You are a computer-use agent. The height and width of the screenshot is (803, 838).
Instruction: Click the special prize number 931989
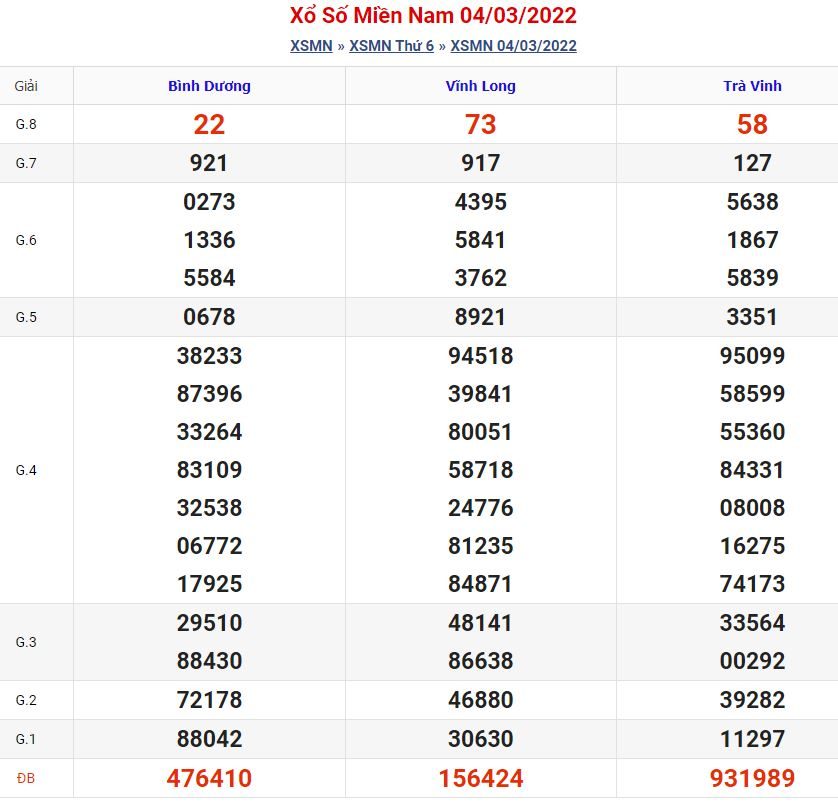752,778
